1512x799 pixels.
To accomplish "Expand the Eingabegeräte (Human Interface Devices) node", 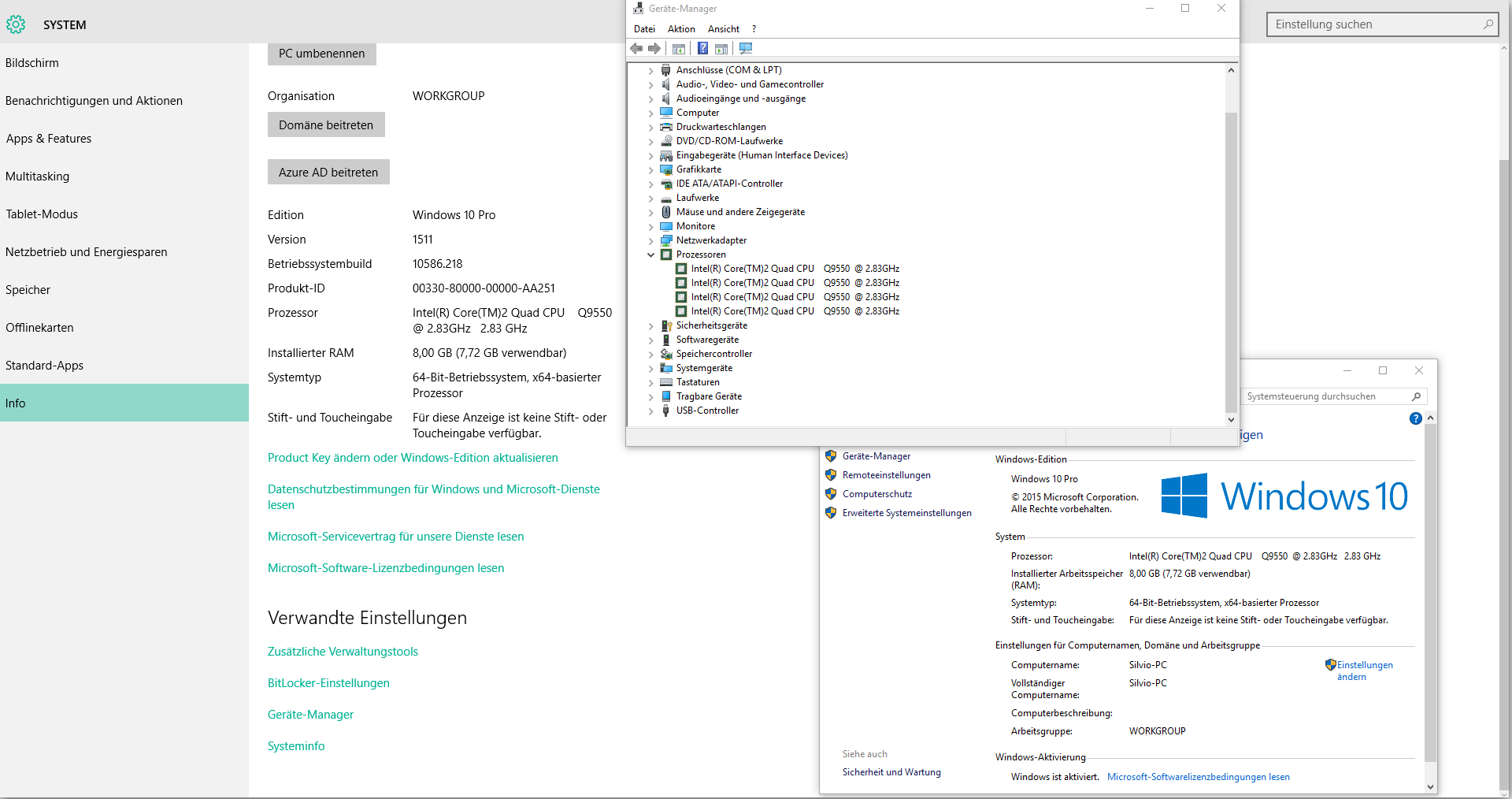I will tap(650, 156).
